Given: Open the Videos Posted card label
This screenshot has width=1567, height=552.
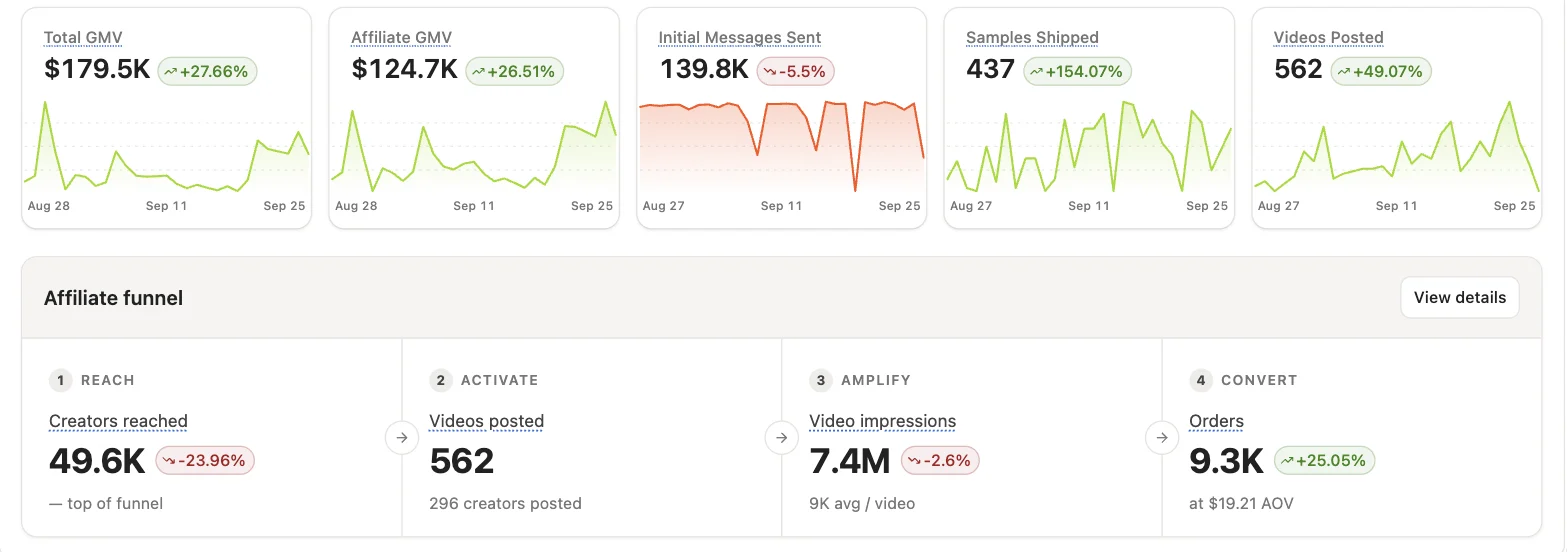Looking at the screenshot, I should pos(1328,38).
